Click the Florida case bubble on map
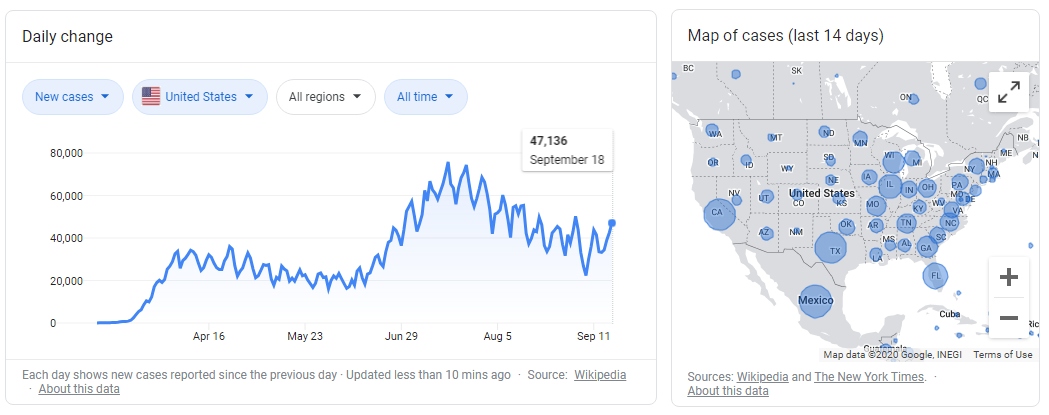The width and height of the screenshot is (1049, 415). click(934, 275)
